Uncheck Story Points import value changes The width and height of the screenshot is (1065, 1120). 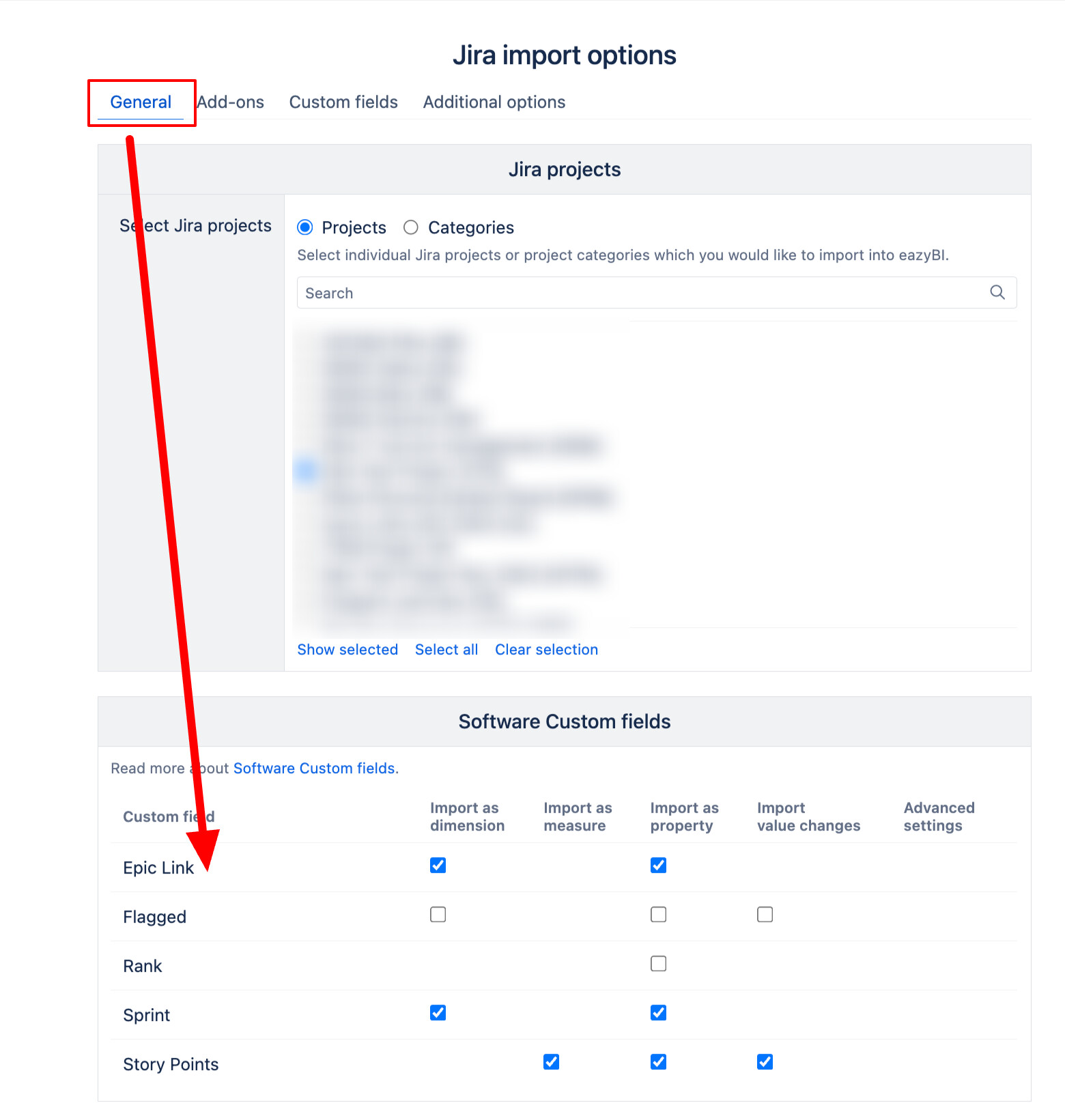tap(765, 1062)
